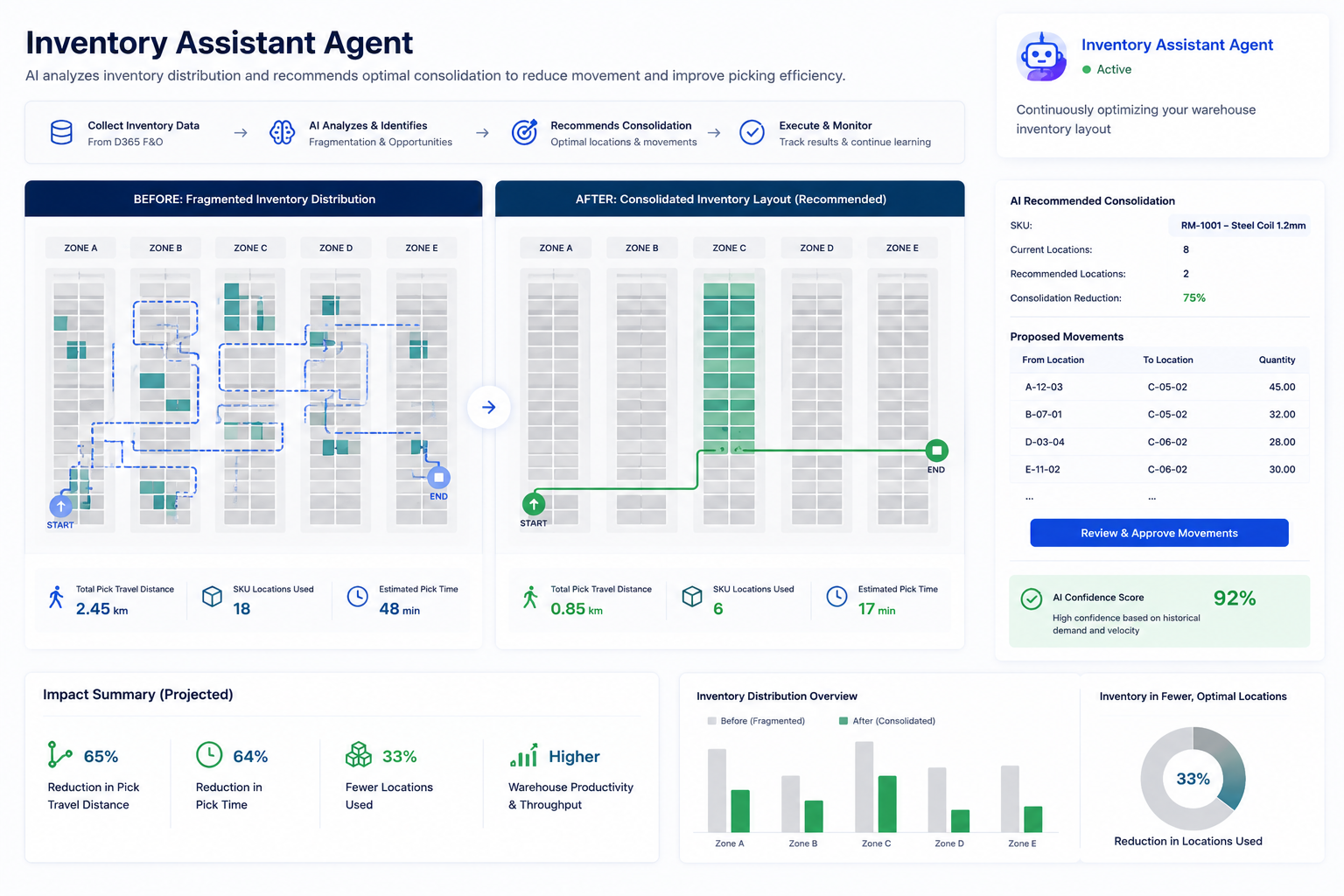Click the Quantity column header
The image size is (1344, 896).
click(x=1277, y=360)
